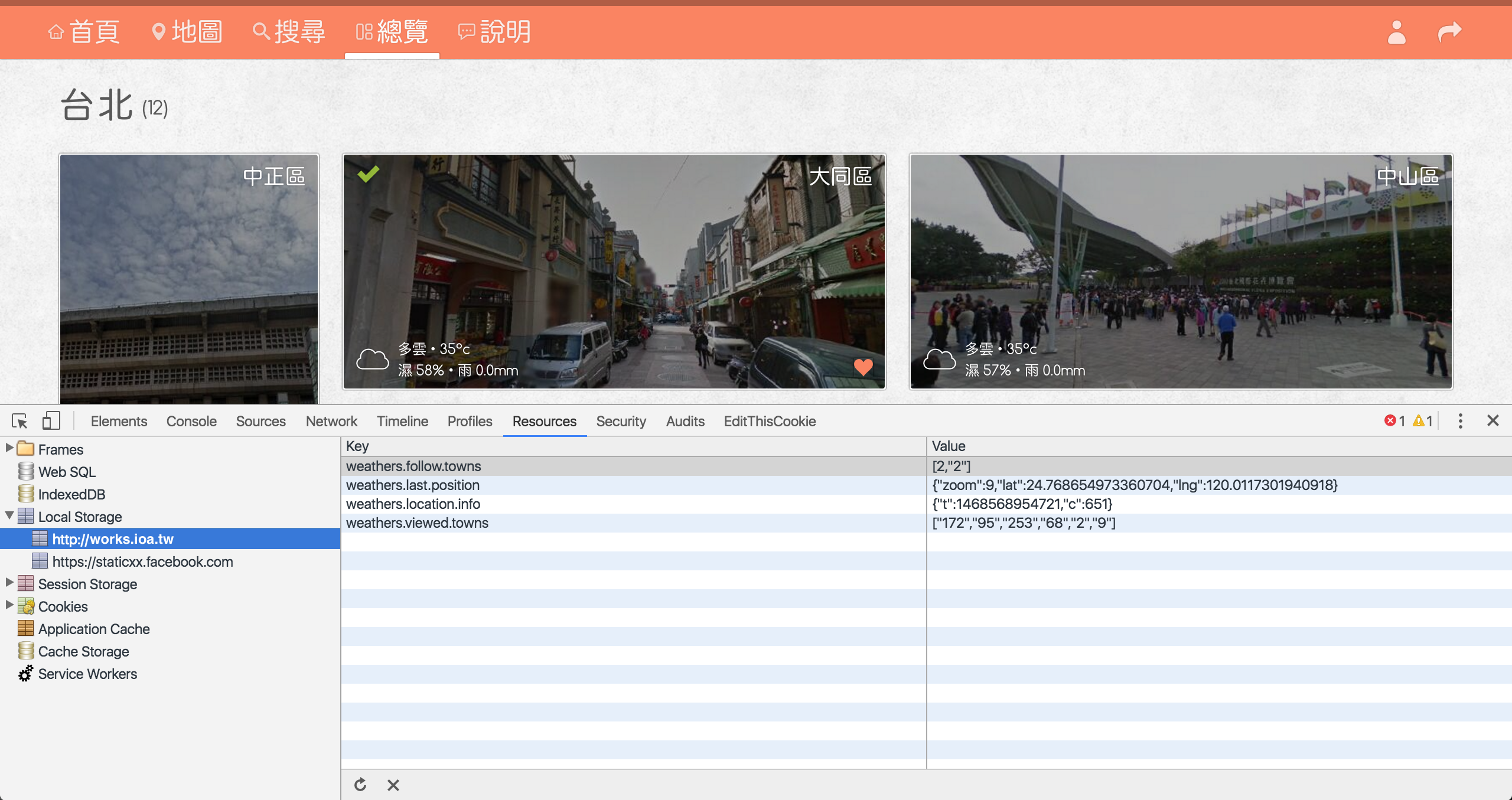Expand the Frames tree node

click(9, 449)
